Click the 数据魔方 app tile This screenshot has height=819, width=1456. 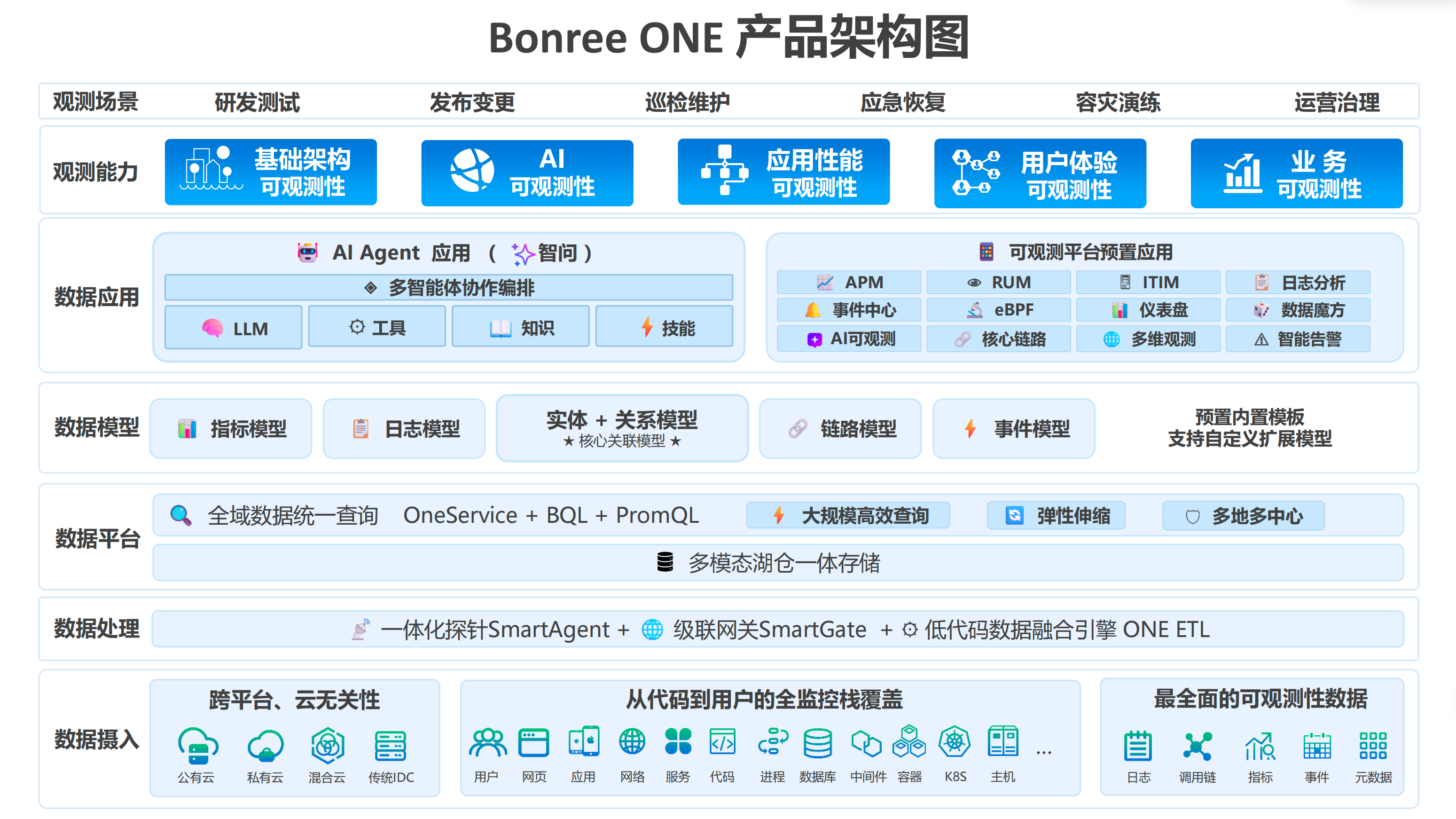1298,309
